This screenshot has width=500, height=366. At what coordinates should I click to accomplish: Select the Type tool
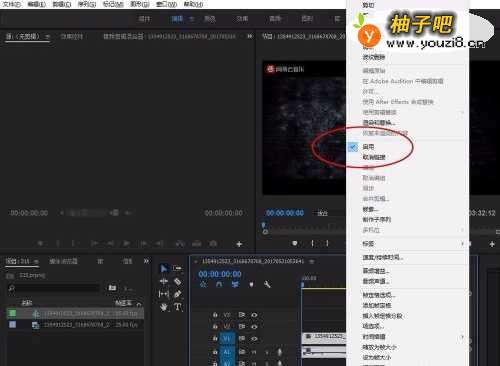click(178, 307)
